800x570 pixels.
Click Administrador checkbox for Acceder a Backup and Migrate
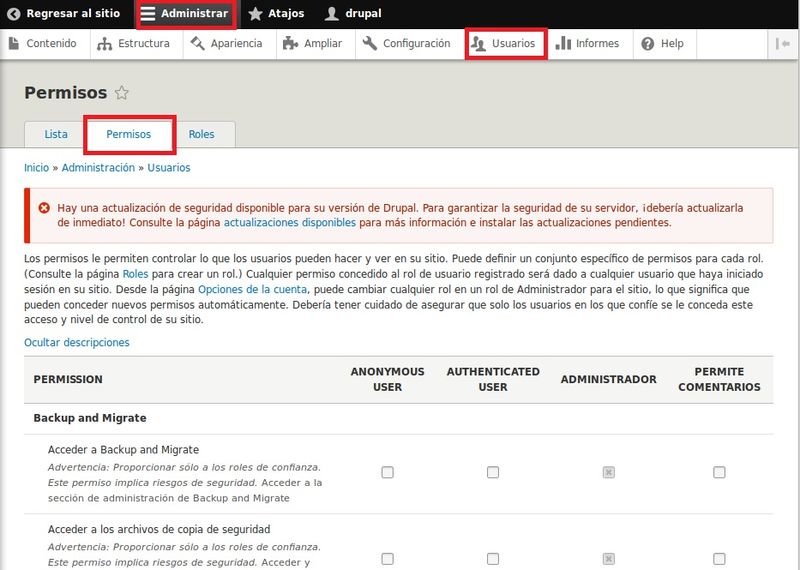pyautogui.click(x=609, y=472)
